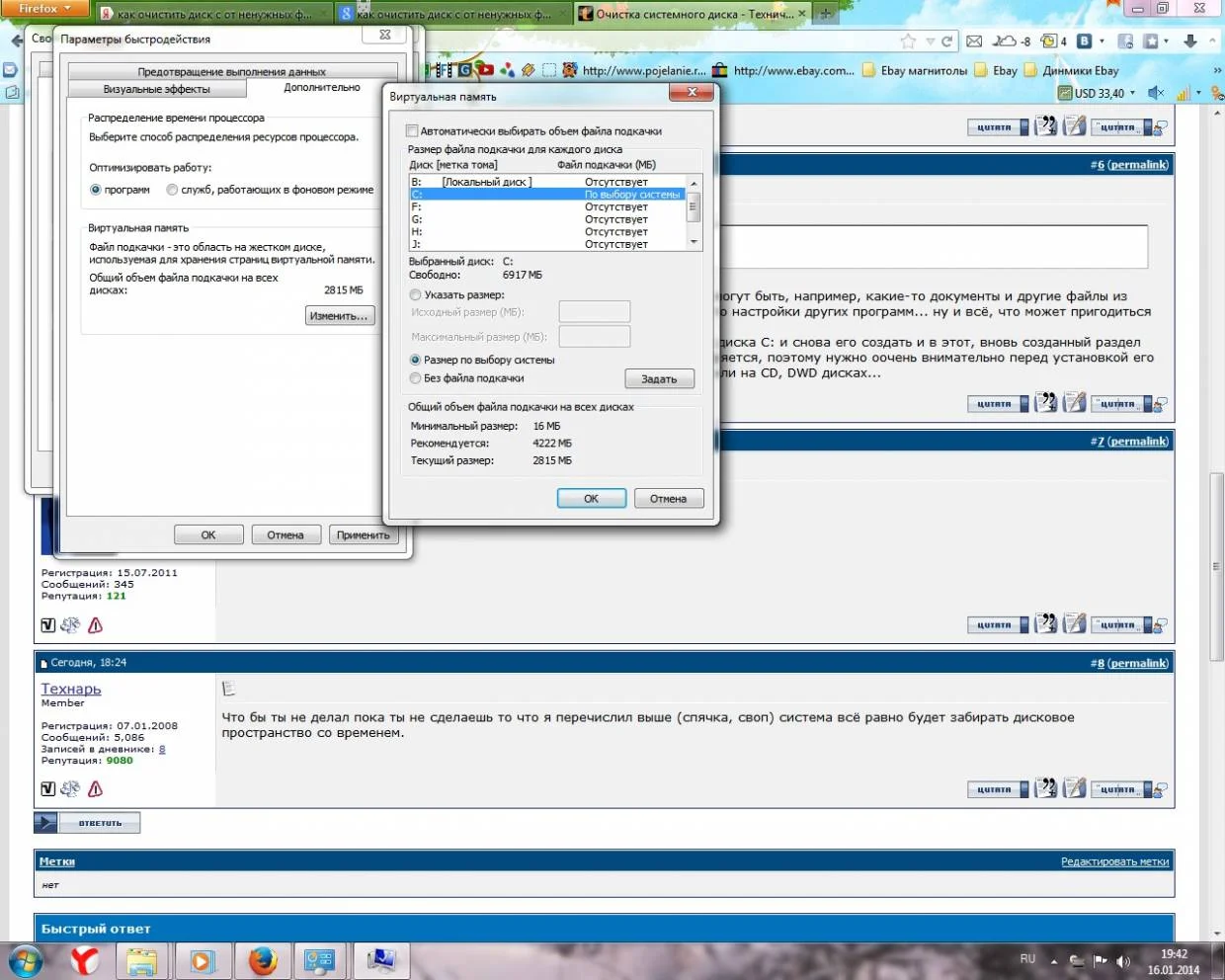The image size is (1225, 980).
Task: Open permalink of post #8
Action: (x=1138, y=664)
